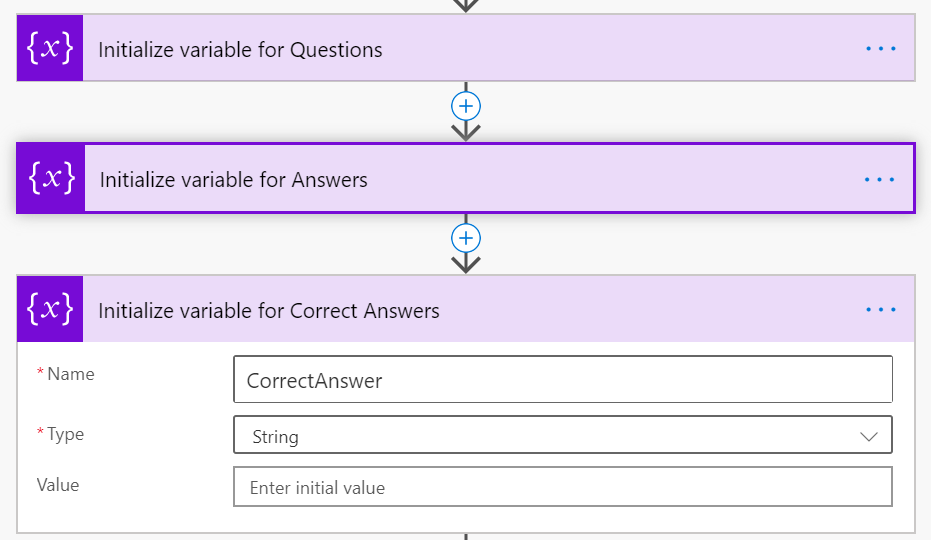
Task: Insert a step after the Answers variable
Action: pyautogui.click(x=466, y=238)
